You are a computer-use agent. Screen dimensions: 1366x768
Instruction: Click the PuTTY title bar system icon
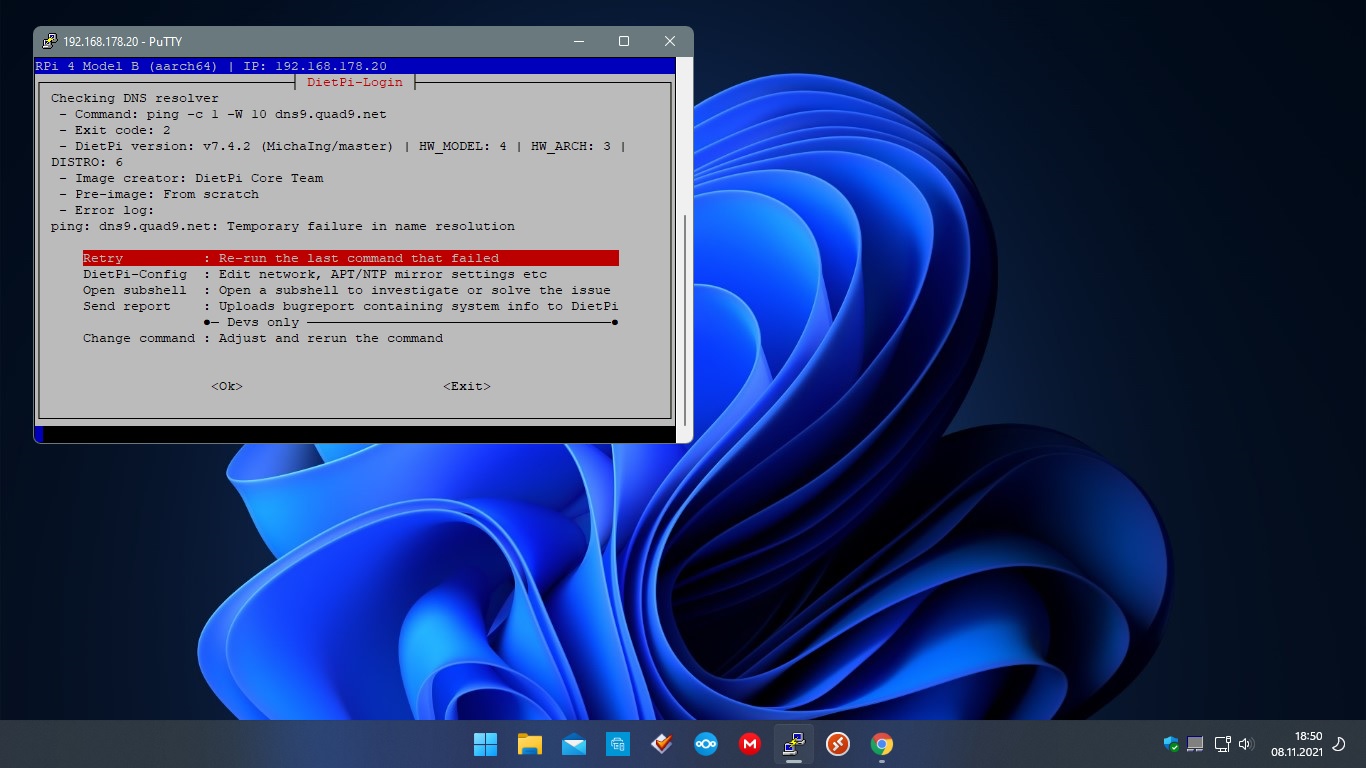[x=49, y=41]
